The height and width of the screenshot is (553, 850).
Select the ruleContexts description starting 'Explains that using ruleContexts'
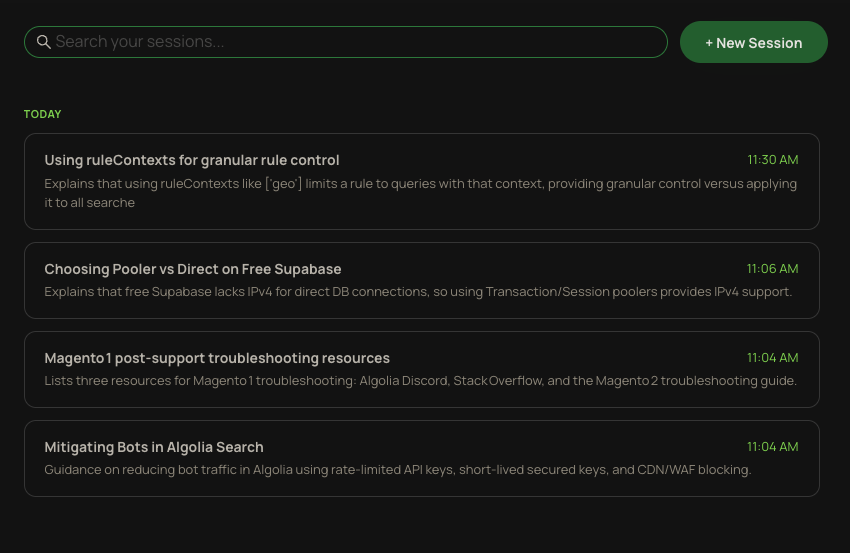click(x=421, y=193)
